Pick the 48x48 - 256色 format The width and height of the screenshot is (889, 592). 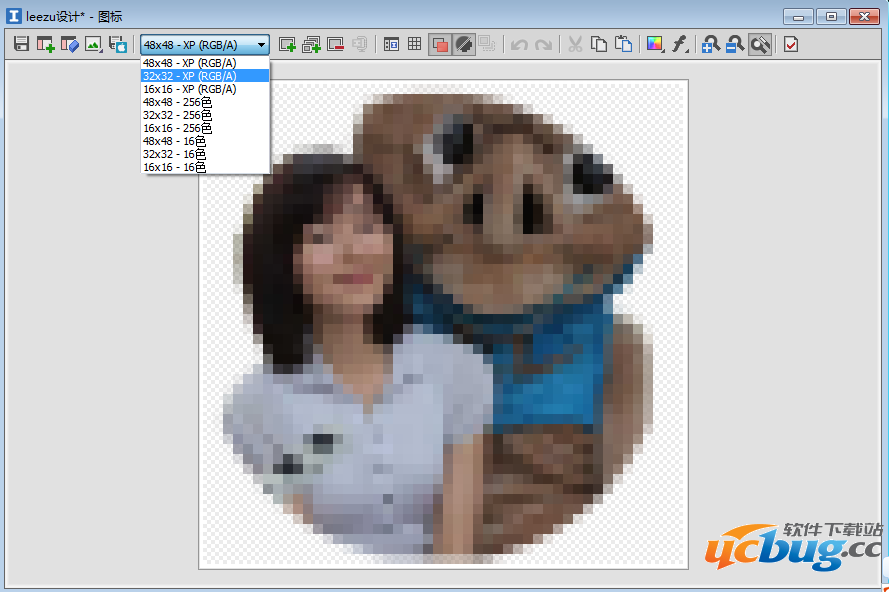click(x=205, y=102)
